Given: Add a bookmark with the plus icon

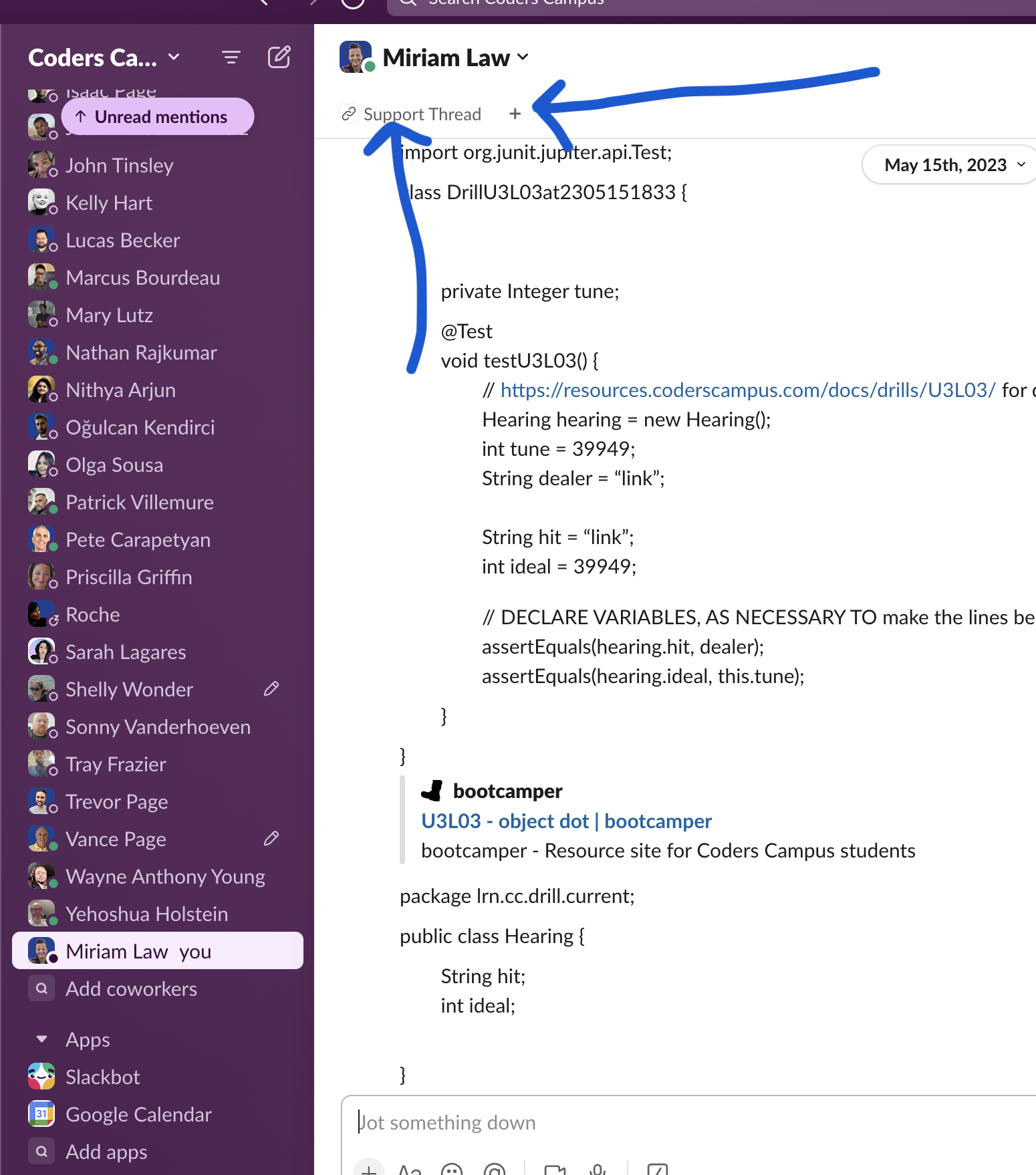Looking at the screenshot, I should click(x=515, y=114).
